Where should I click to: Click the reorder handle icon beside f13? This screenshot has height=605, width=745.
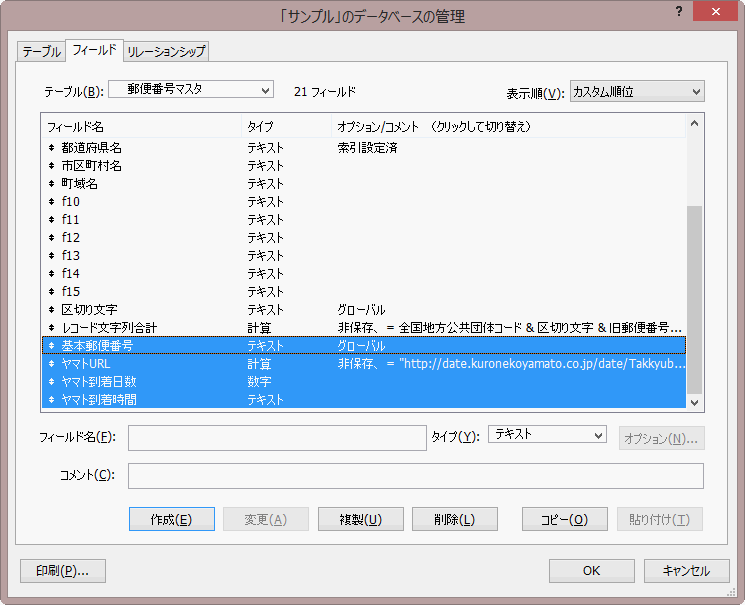coord(51,256)
